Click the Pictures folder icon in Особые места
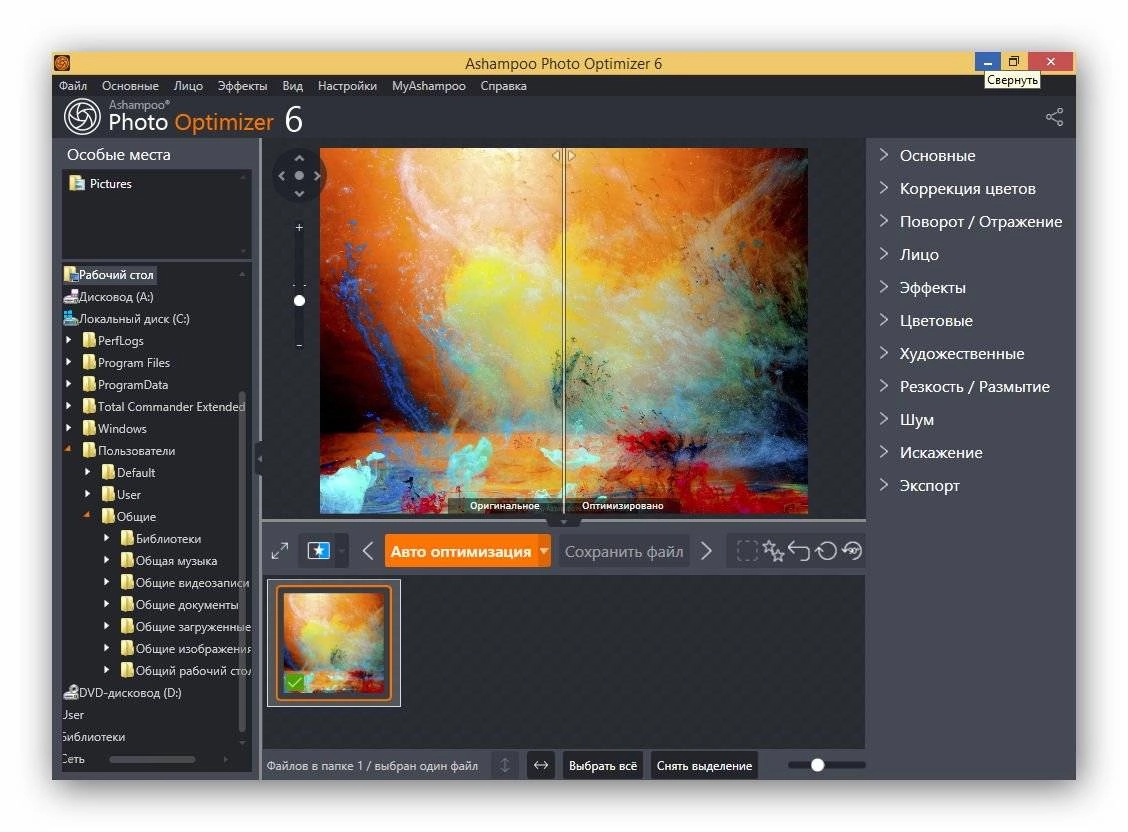The height and width of the screenshot is (832, 1128). pos(76,183)
